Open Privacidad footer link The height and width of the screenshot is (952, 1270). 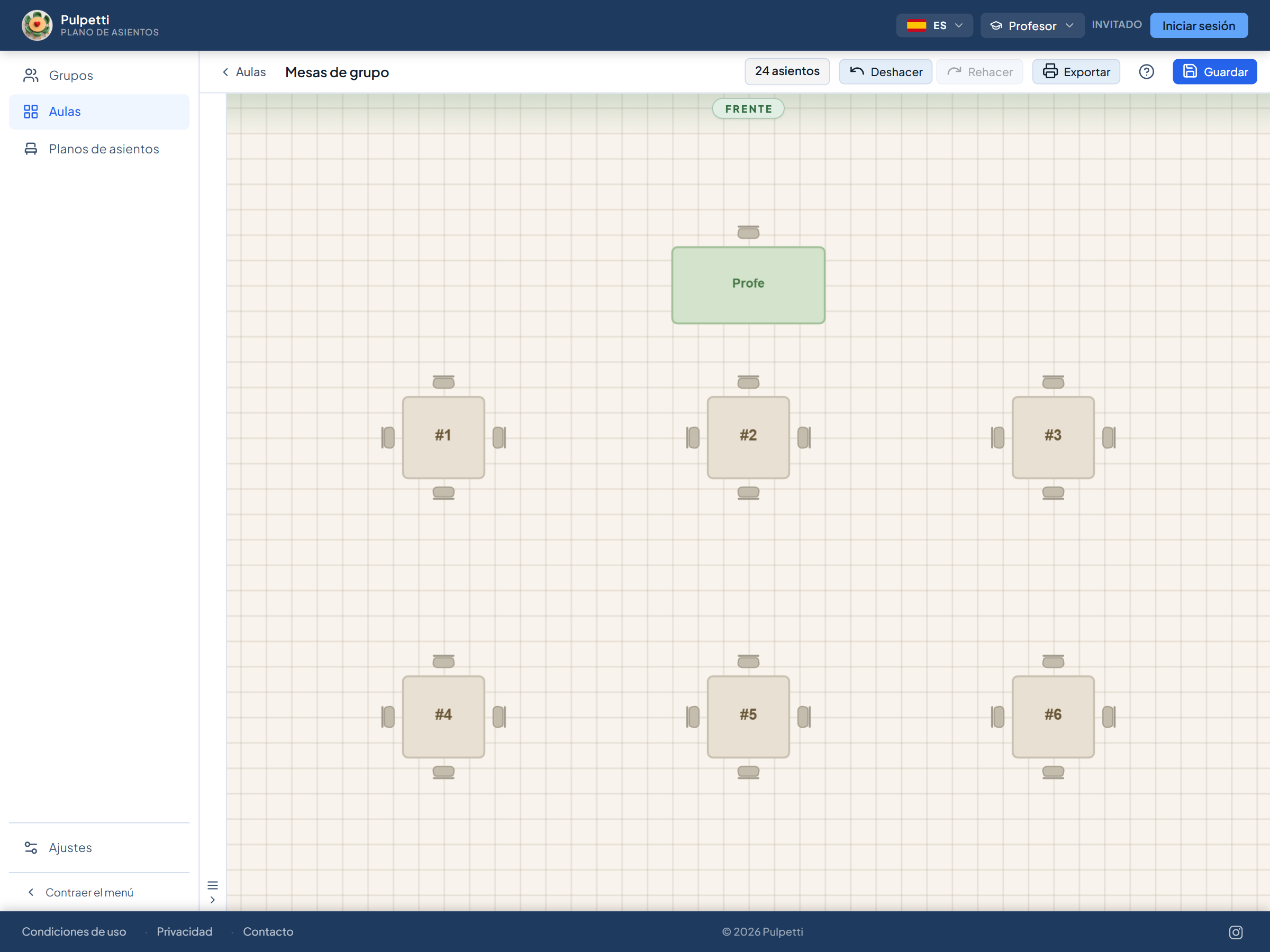pyautogui.click(x=184, y=931)
